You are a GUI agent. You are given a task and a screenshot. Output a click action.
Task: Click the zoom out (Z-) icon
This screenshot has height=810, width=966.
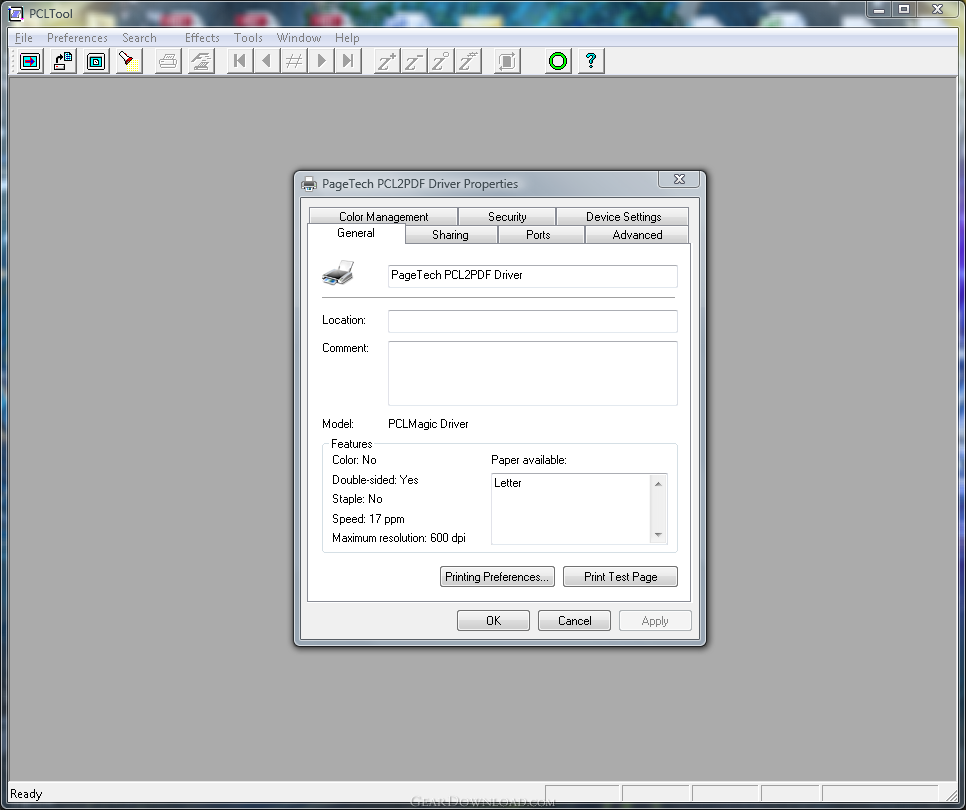click(414, 61)
